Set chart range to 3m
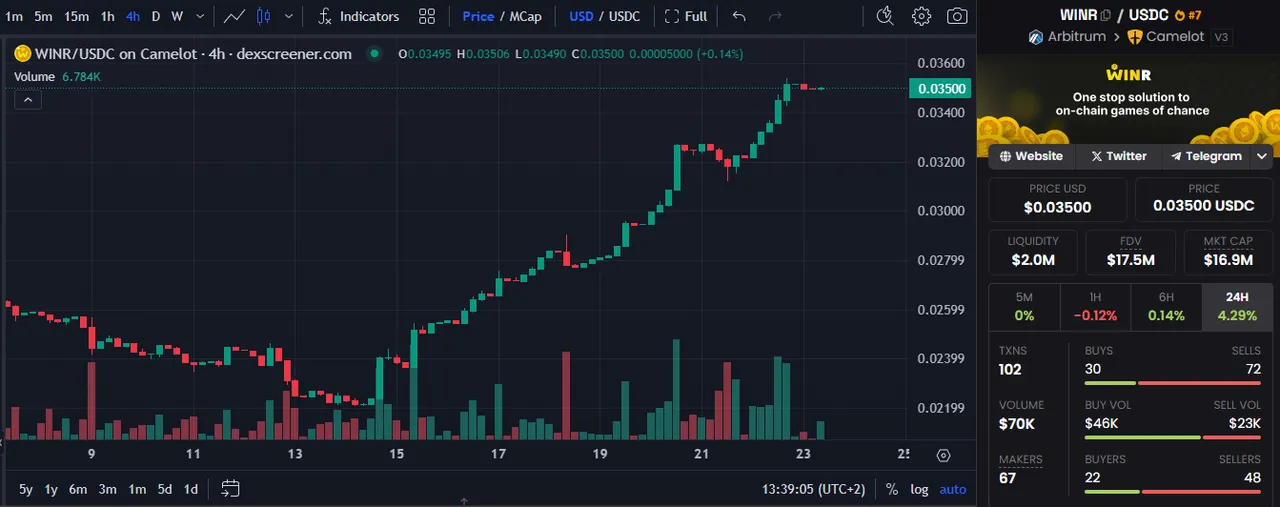 click(x=108, y=489)
